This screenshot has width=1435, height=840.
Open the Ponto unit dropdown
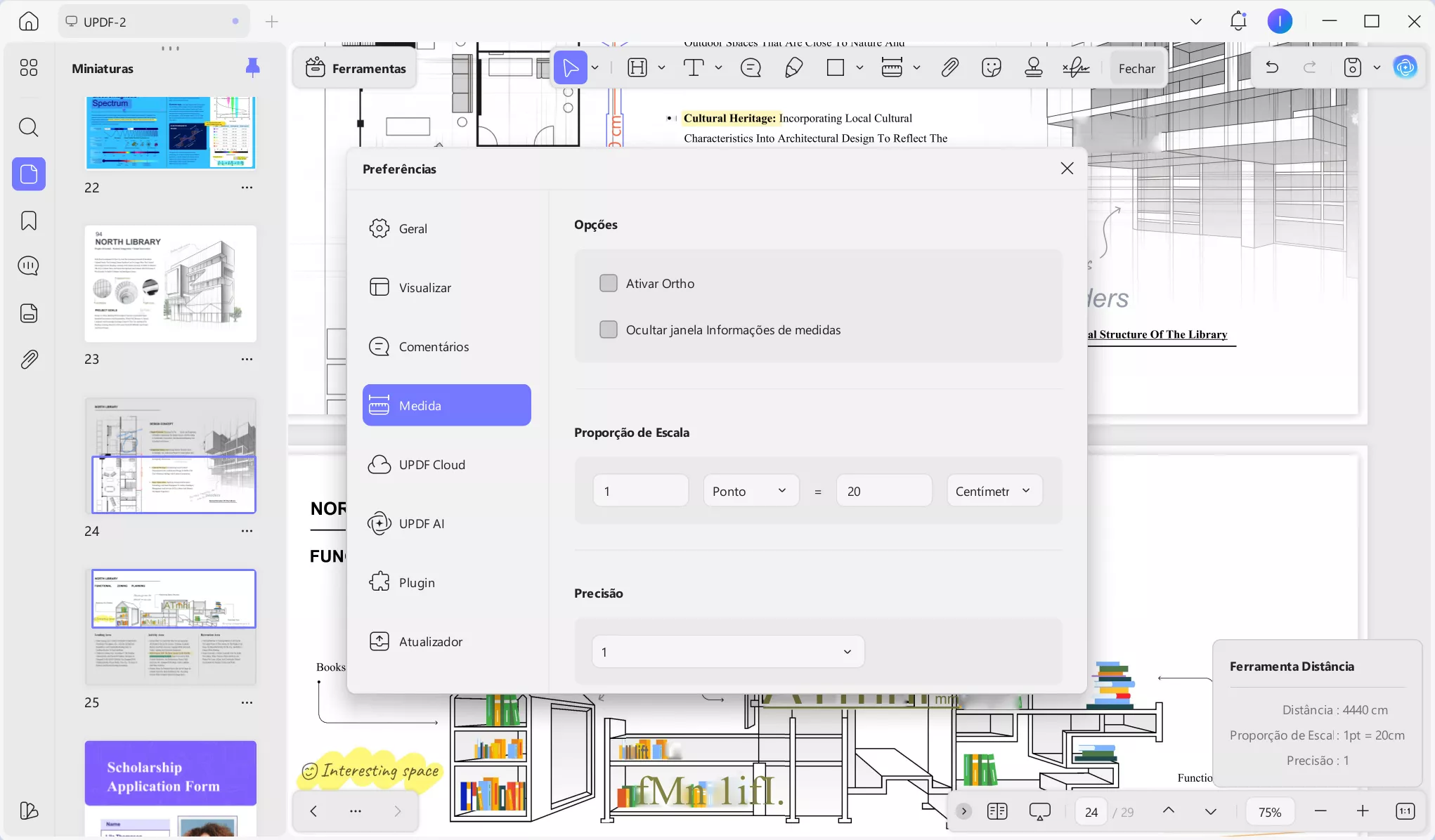(751, 490)
